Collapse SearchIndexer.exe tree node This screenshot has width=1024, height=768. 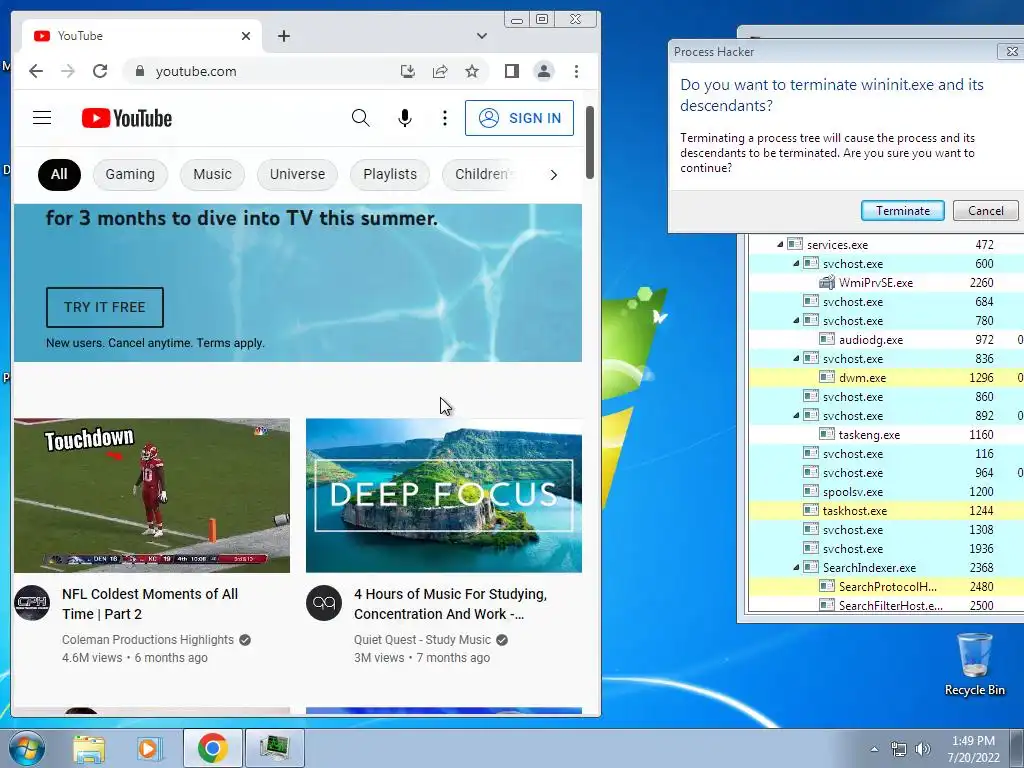coord(796,568)
